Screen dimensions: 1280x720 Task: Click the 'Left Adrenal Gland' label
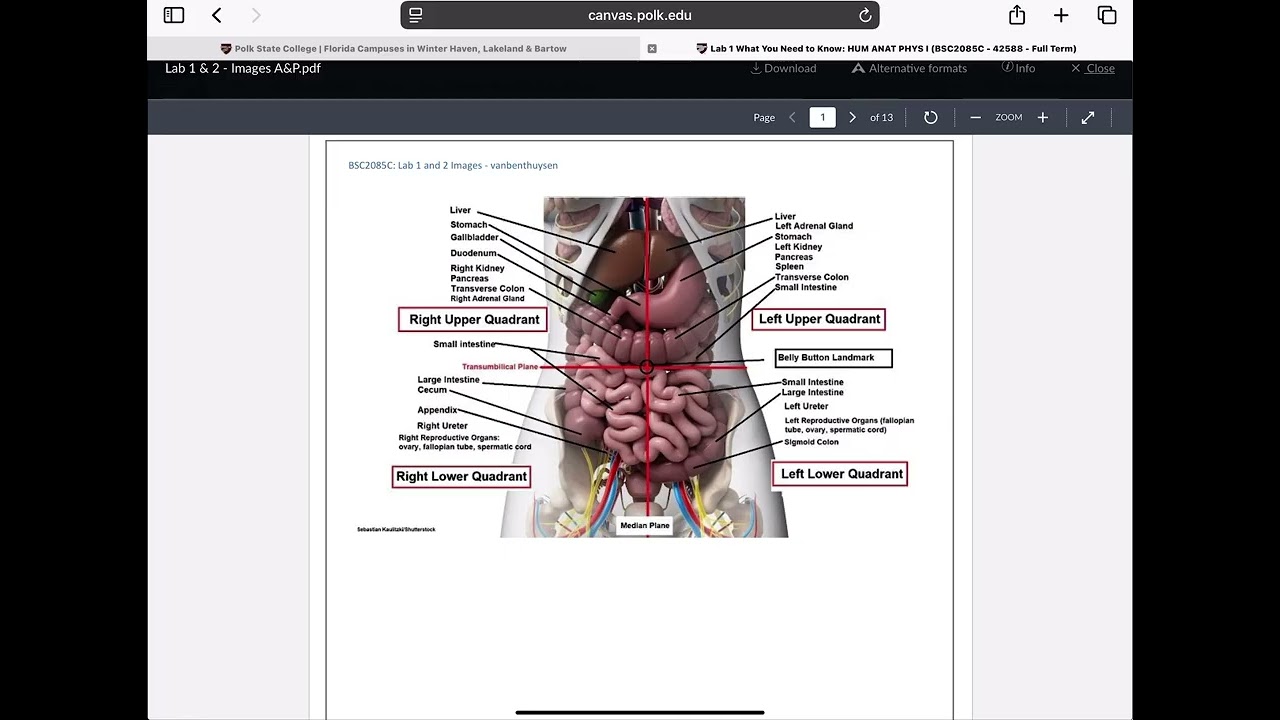(814, 226)
